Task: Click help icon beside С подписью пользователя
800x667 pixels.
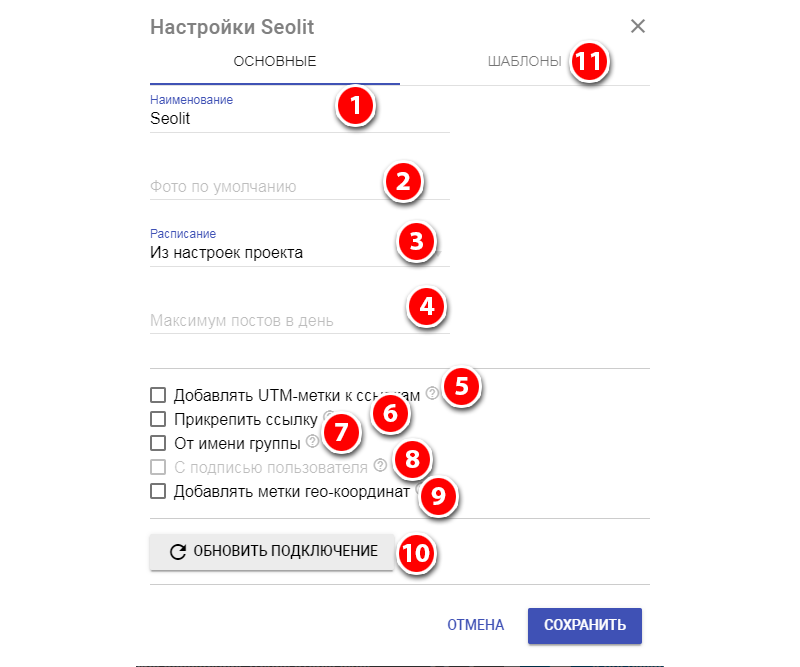Action: (x=379, y=465)
